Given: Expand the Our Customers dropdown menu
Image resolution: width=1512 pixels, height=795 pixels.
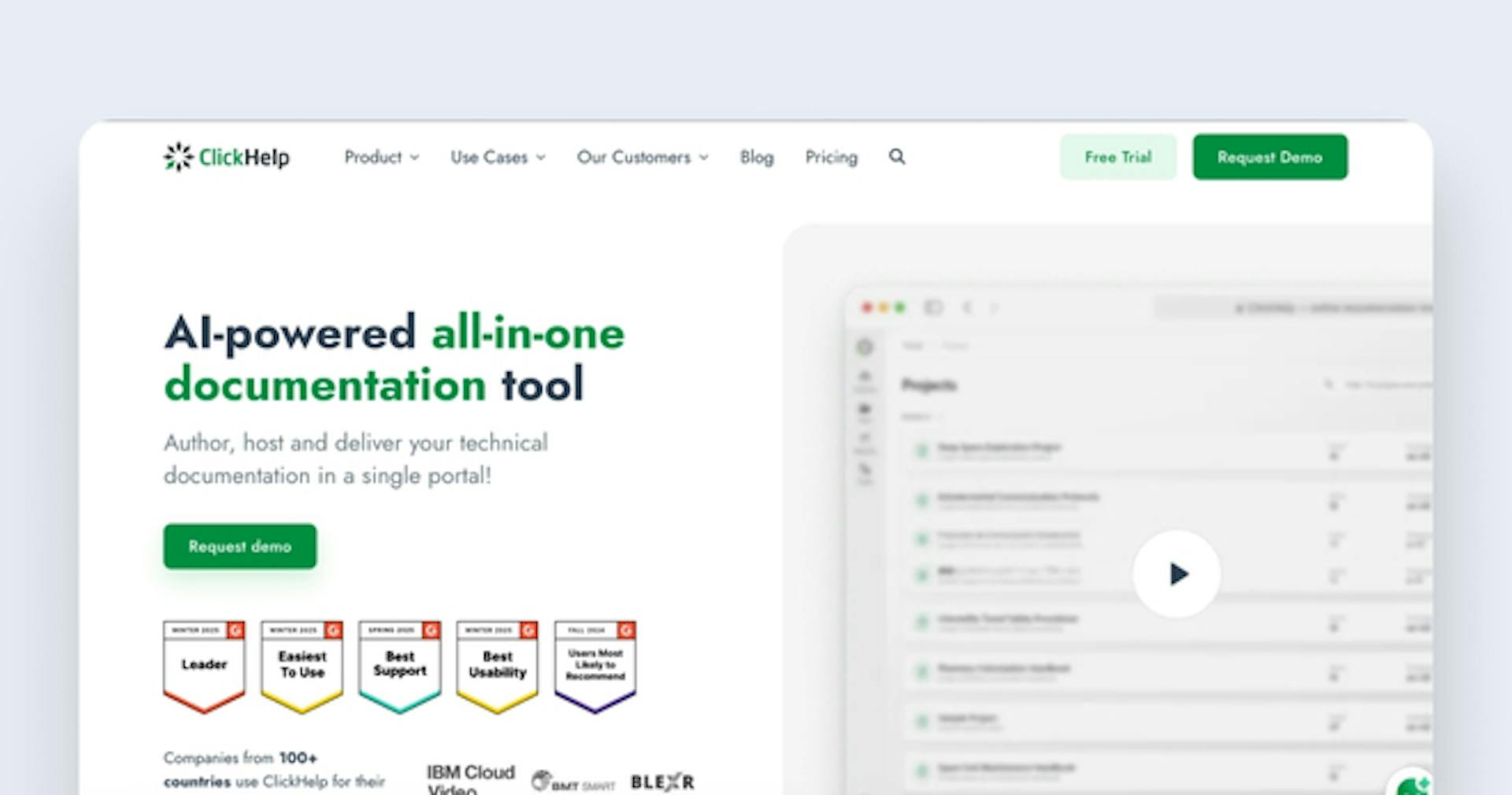Looking at the screenshot, I should coord(643,158).
